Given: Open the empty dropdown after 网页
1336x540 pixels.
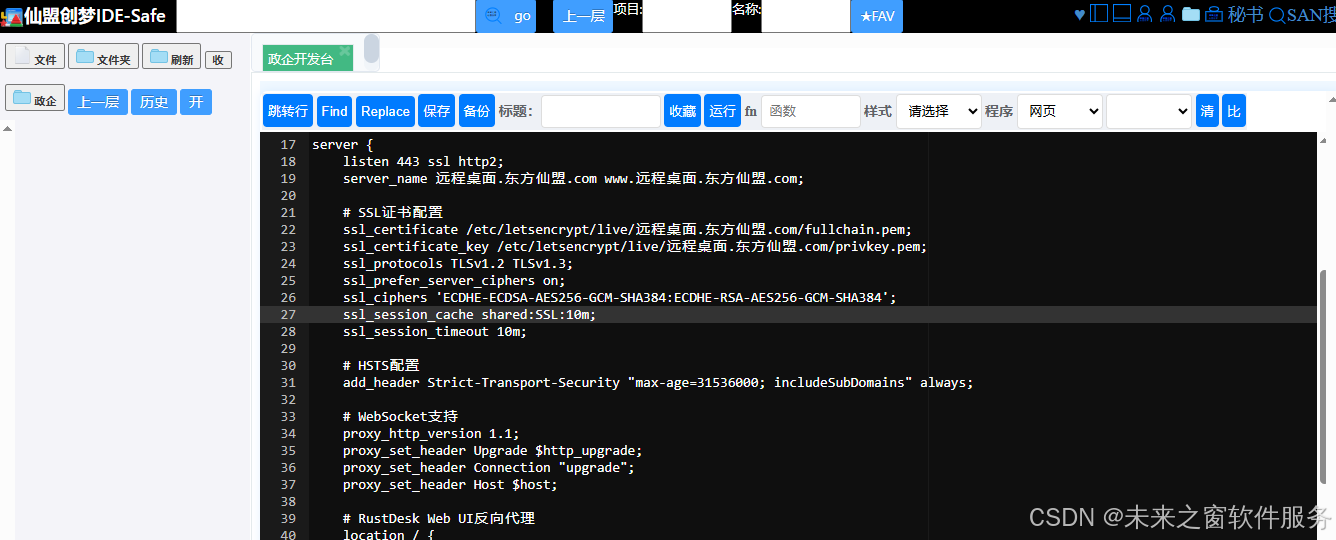Looking at the screenshot, I should click(x=1149, y=111).
